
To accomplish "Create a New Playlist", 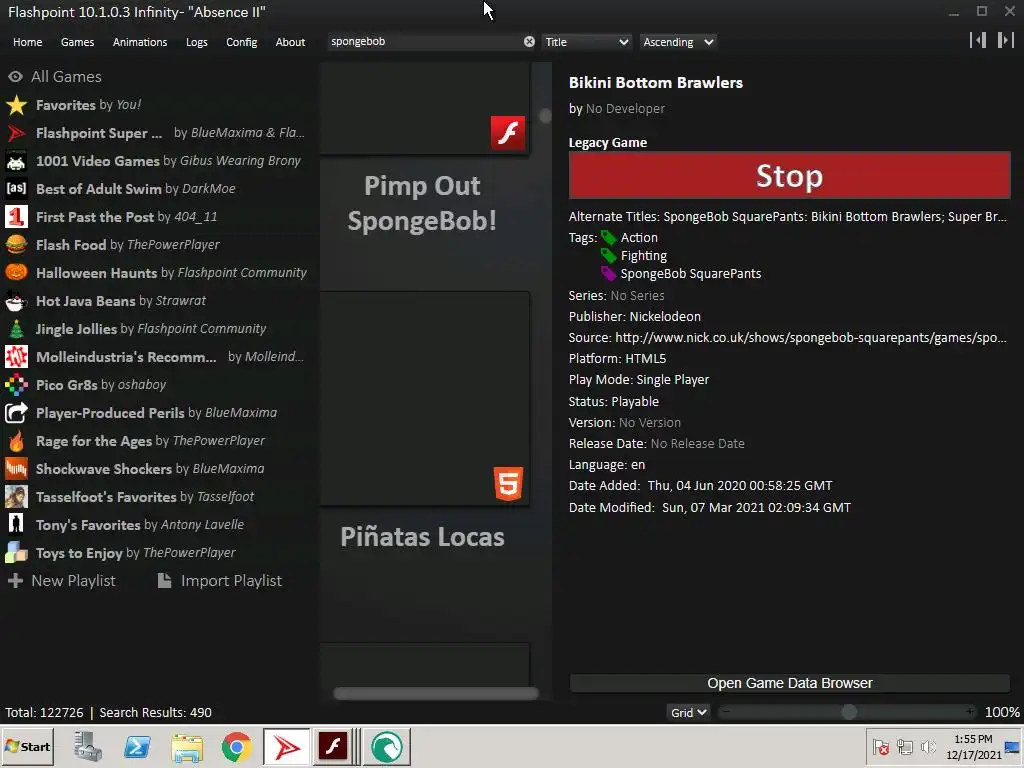I will [62, 581].
